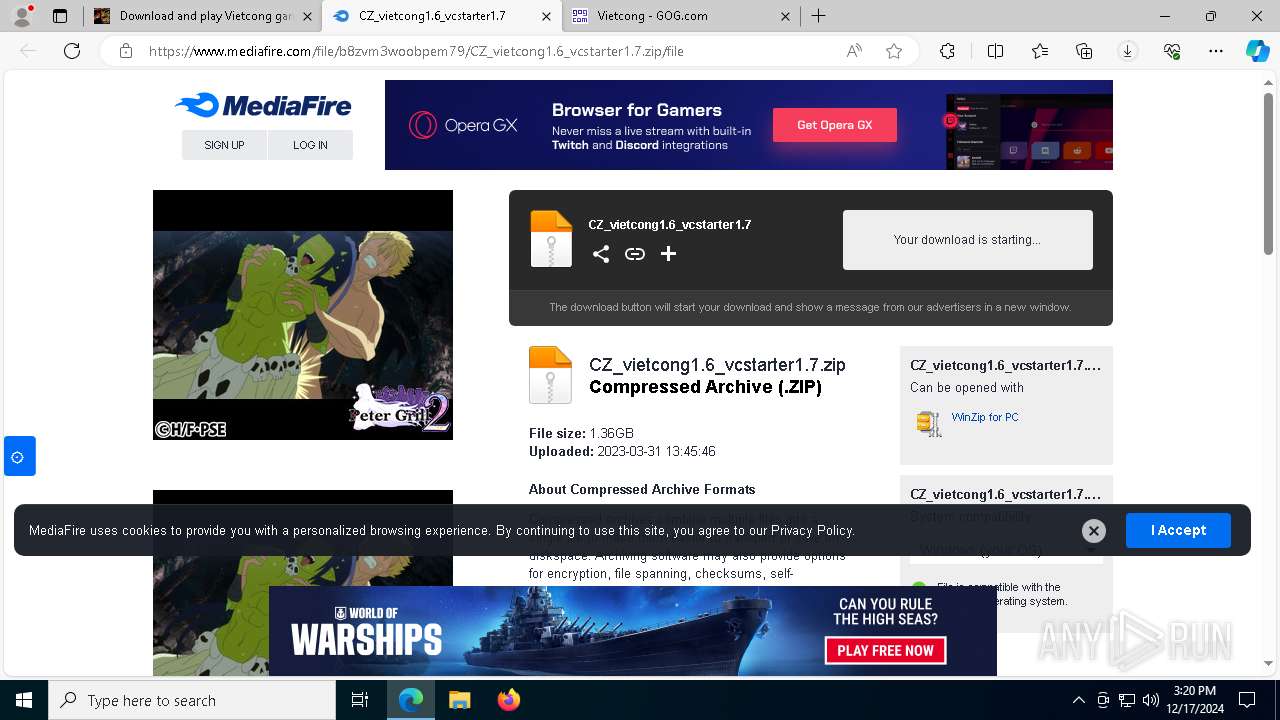
Task: Click the SIGN UP button
Action: pos(224,145)
